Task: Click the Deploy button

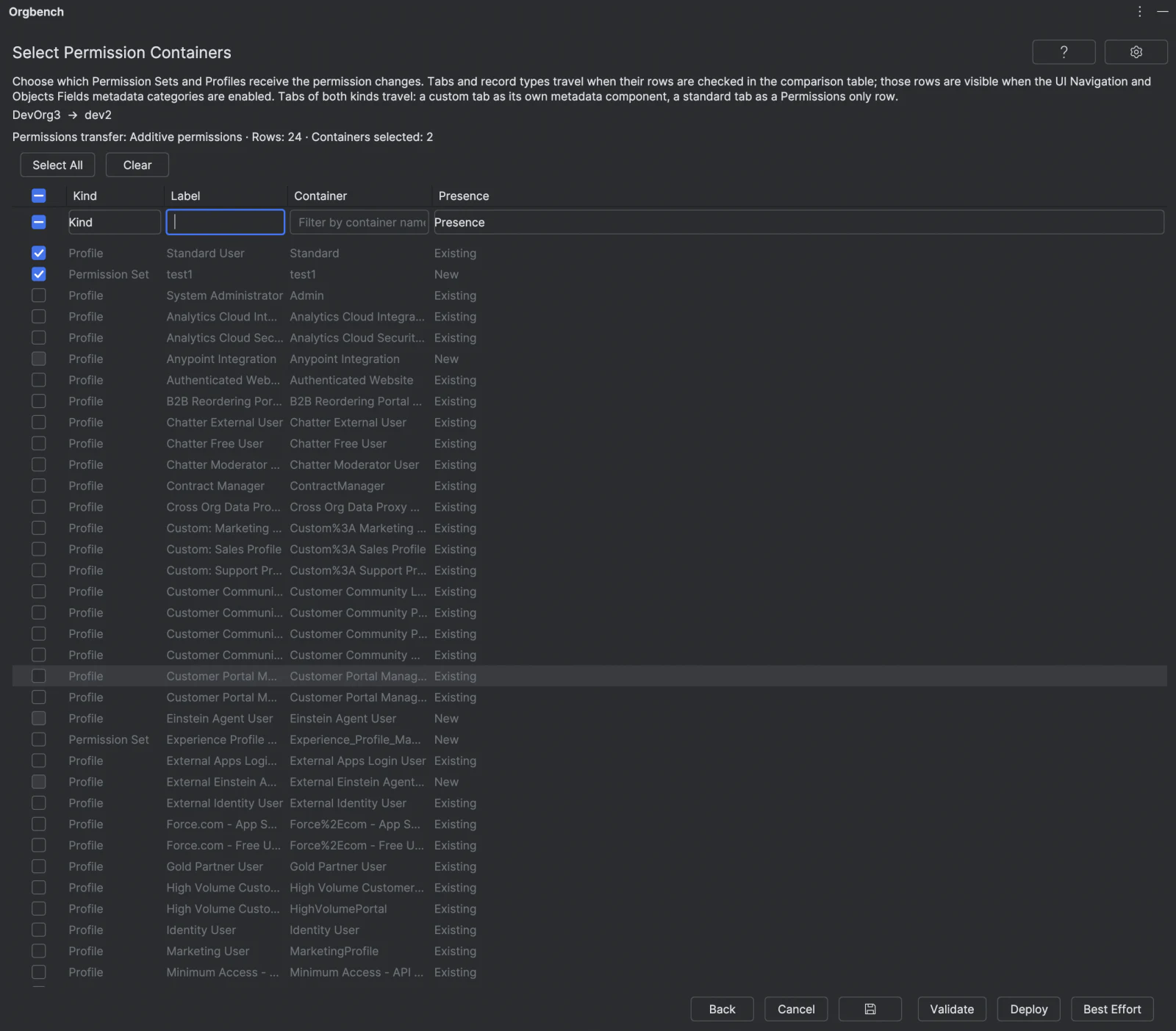Action: click(1028, 1009)
